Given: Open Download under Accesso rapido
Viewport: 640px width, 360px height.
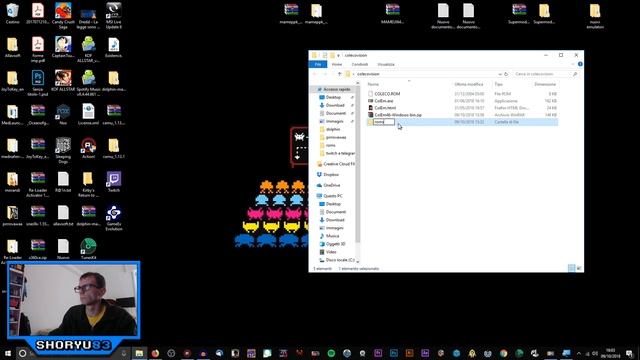Looking at the screenshot, I should (335, 105).
